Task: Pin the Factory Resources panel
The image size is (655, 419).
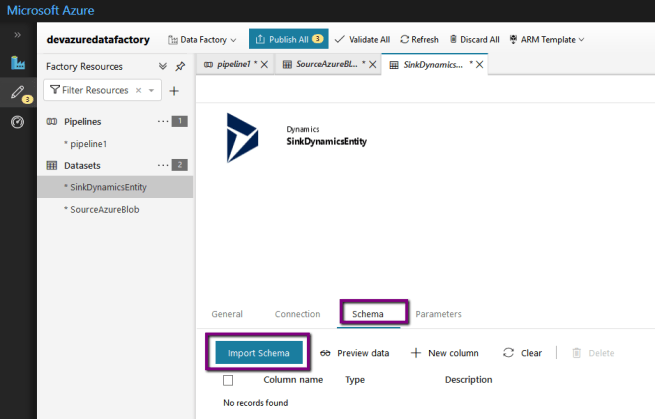Action: [x=180, y=66]
